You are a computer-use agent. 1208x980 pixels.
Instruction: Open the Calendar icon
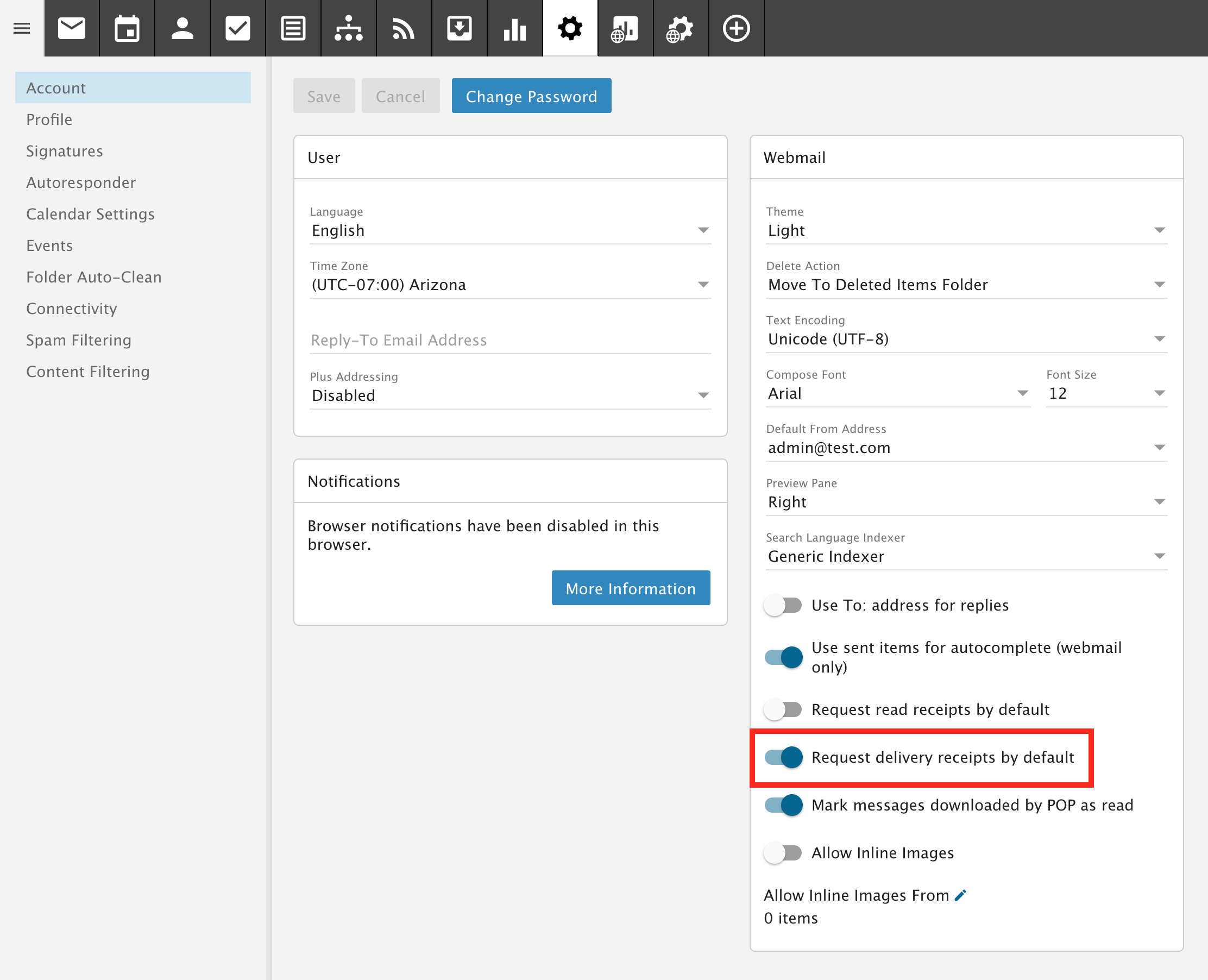coord(127,28)
